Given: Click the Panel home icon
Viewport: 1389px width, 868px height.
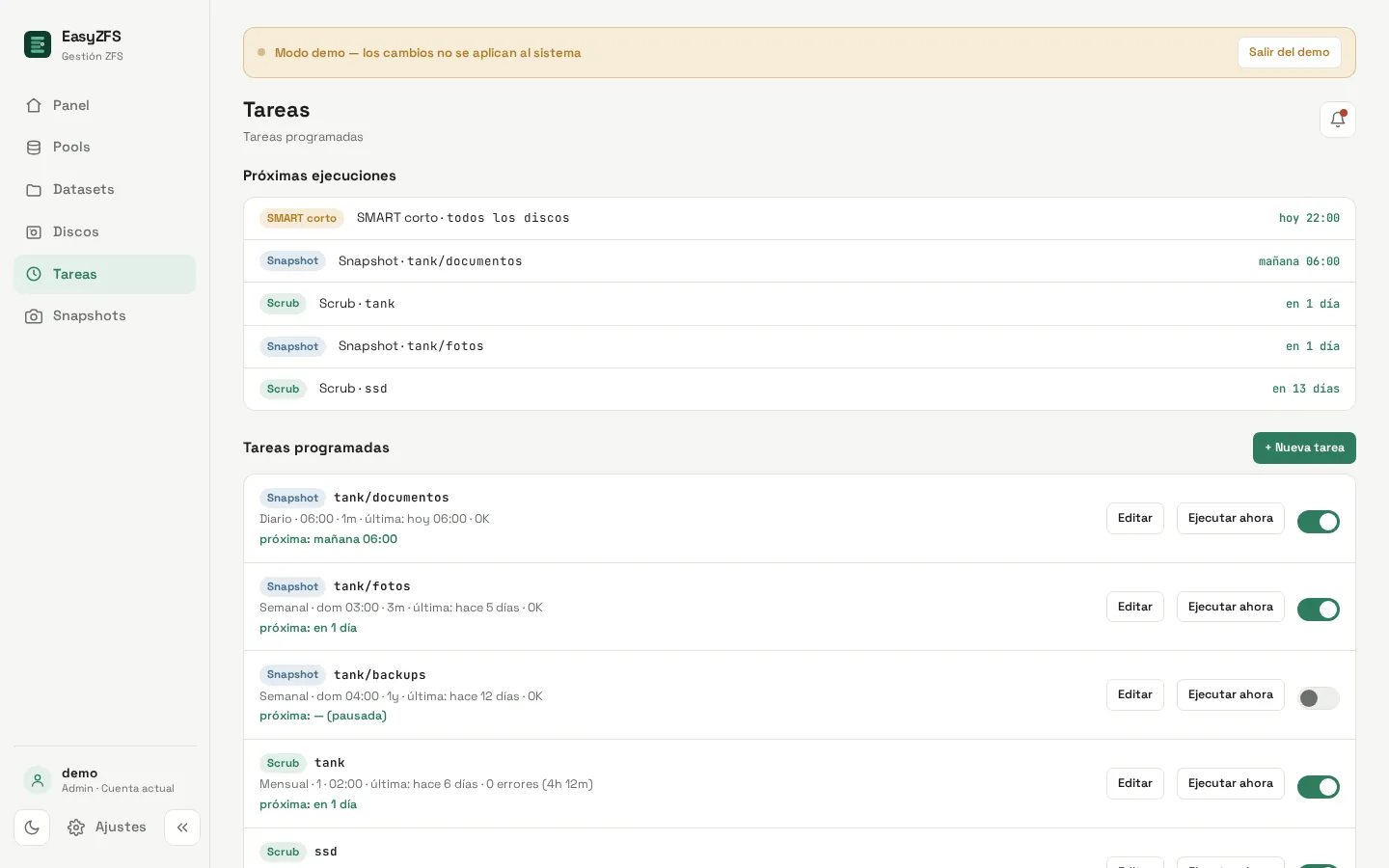Looking at the screenshot, I should (x=34, y=105).
